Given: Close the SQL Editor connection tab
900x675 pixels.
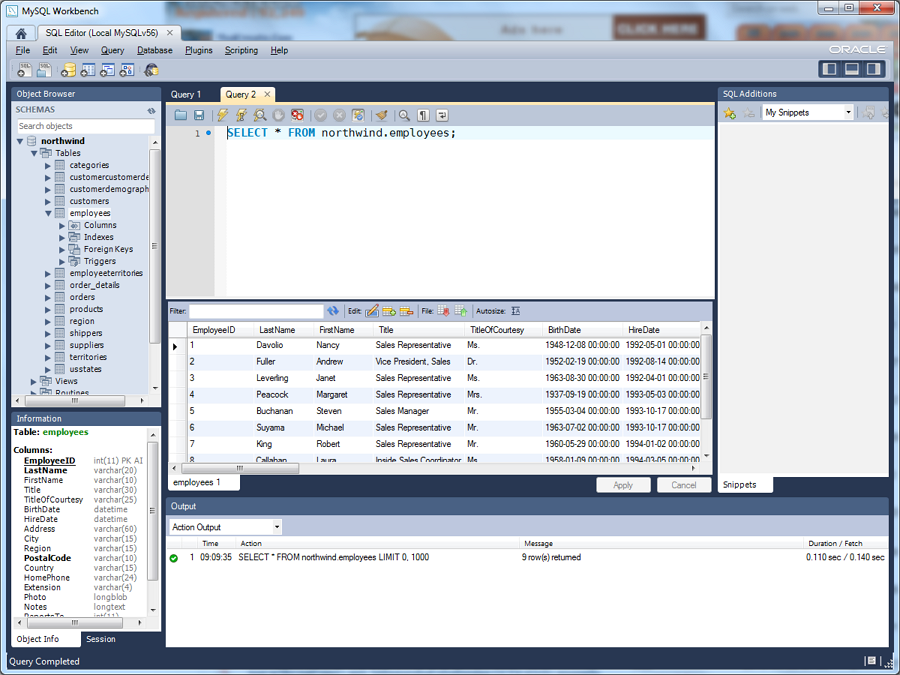Looking at the screenshot, I should point(170,33).
